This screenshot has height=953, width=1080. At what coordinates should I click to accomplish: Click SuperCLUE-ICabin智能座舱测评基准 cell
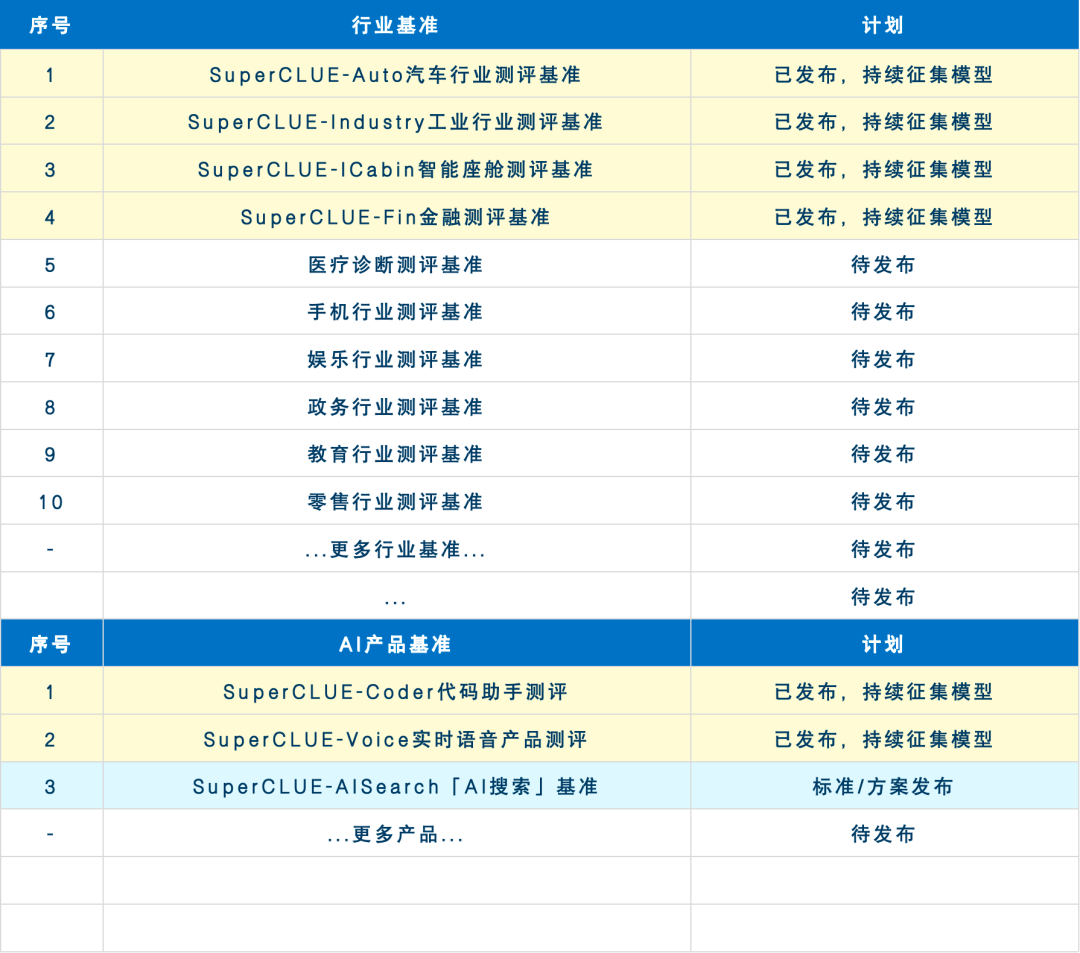click(x=395, y=169)
